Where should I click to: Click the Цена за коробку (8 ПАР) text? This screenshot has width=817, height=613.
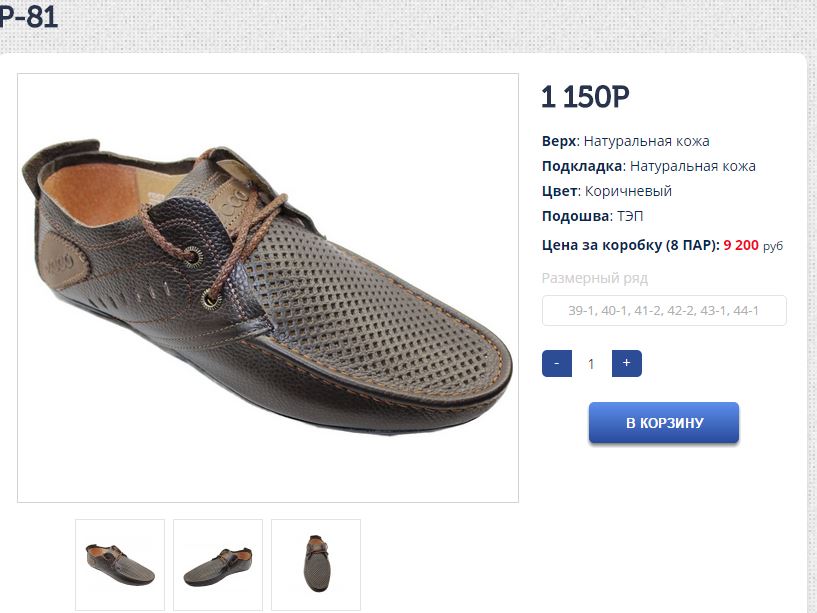pyautogui.click(x=630, y=244)
